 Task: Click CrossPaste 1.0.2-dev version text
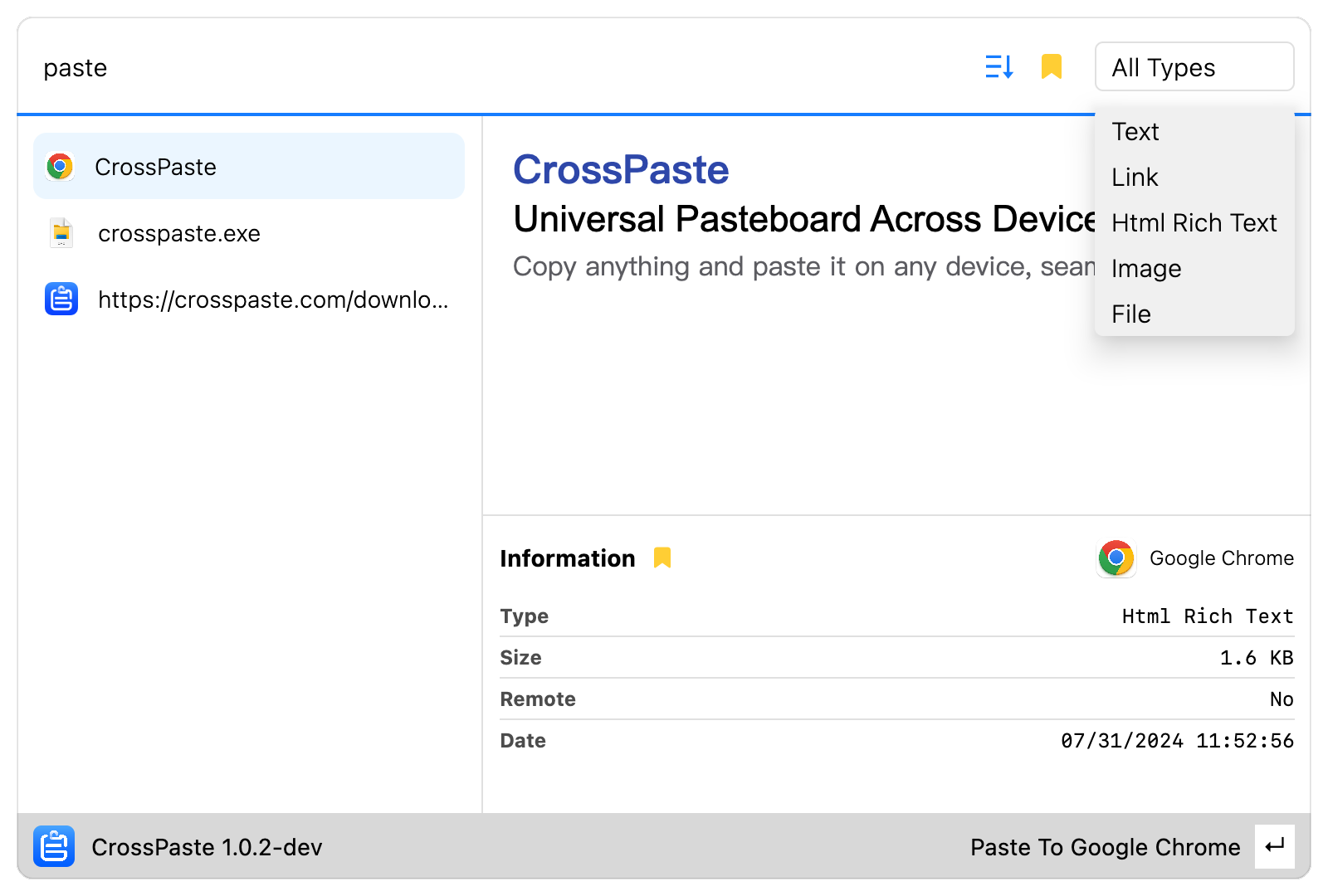pos(207,847)
